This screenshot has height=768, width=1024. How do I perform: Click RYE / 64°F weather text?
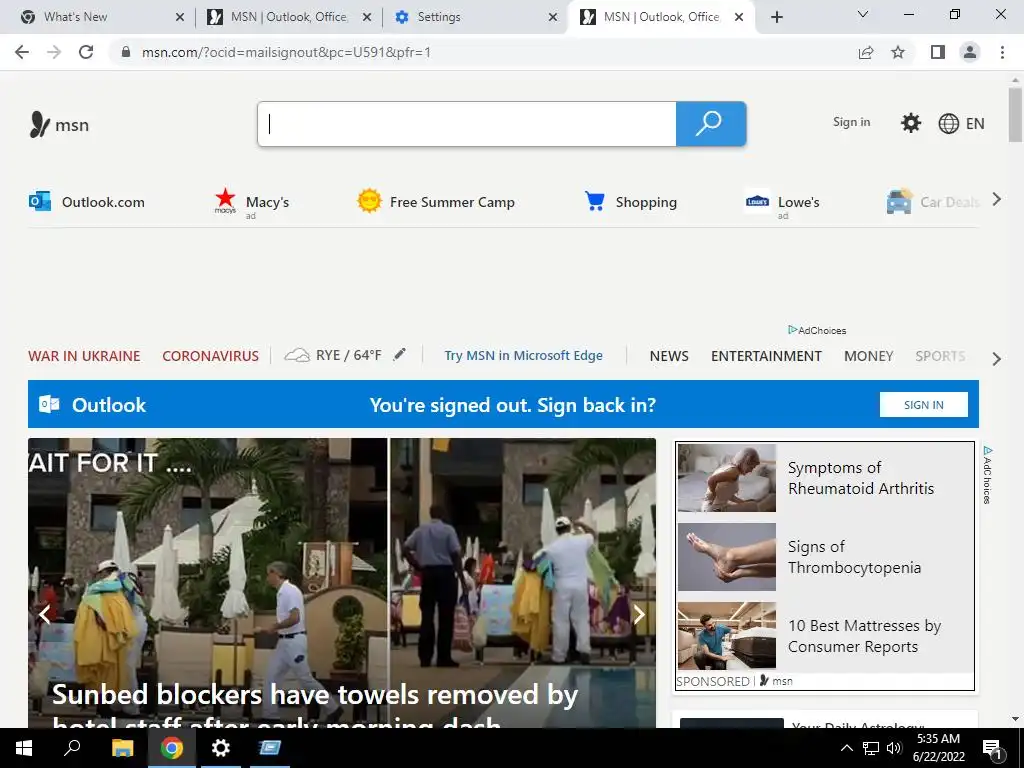349,355
